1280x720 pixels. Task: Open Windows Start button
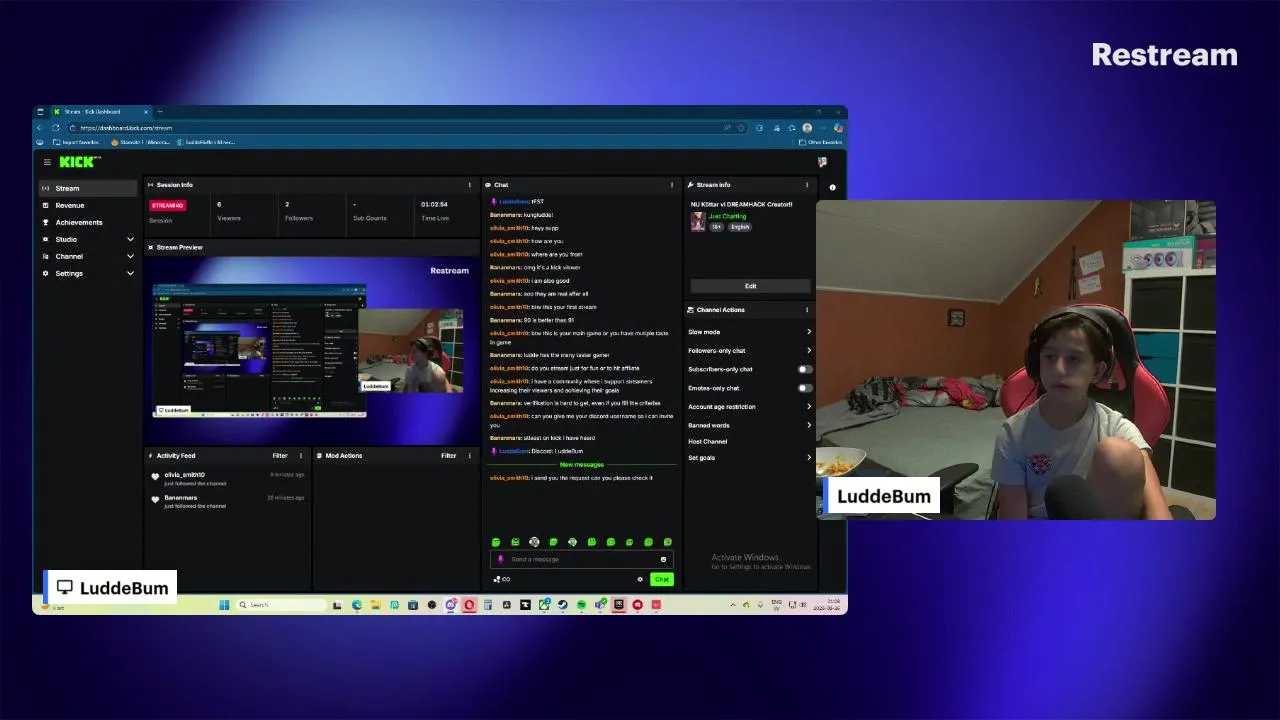[x=224, y=605]
